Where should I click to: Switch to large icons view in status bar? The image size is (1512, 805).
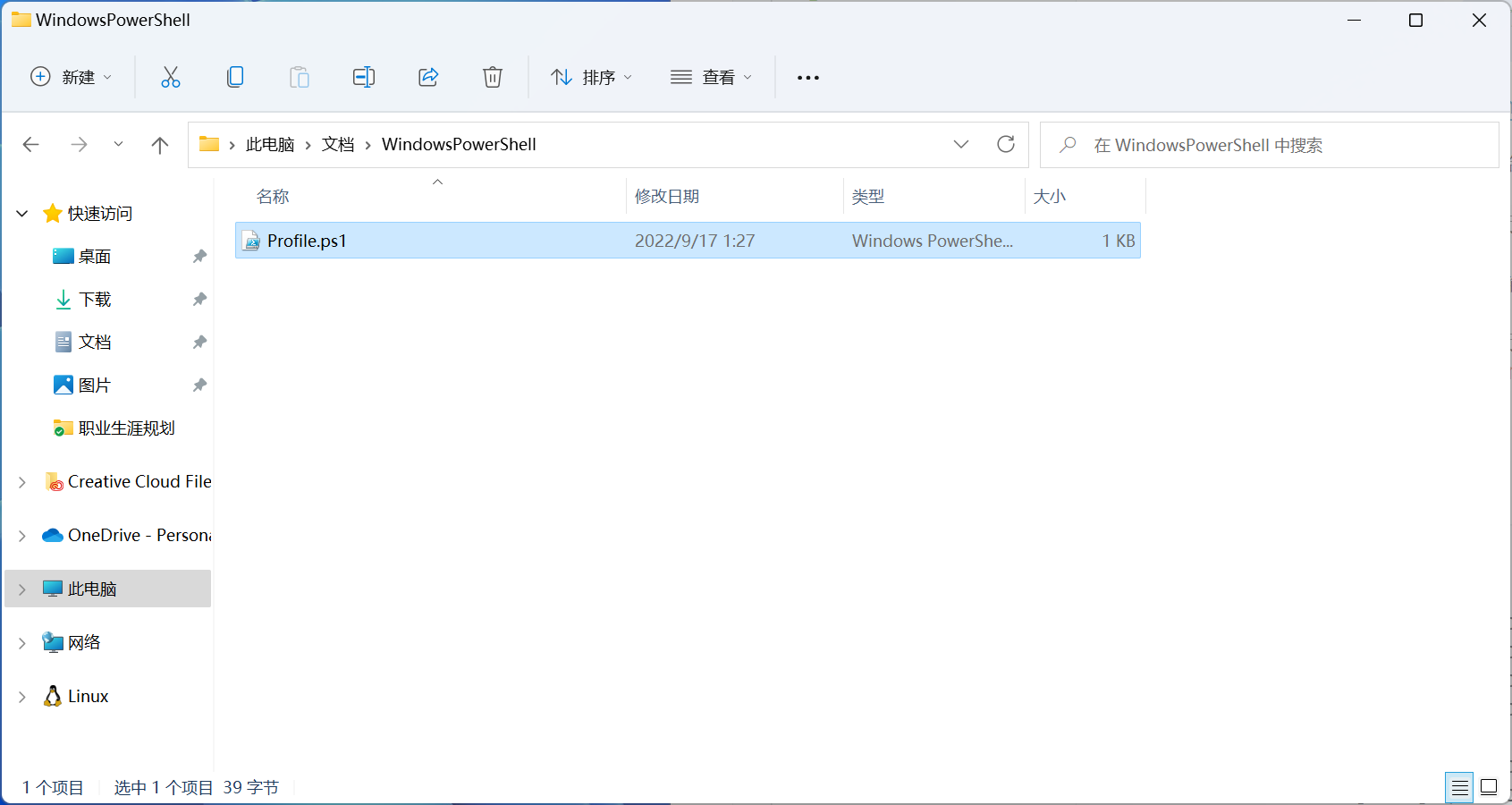(x=1489, y=787)
